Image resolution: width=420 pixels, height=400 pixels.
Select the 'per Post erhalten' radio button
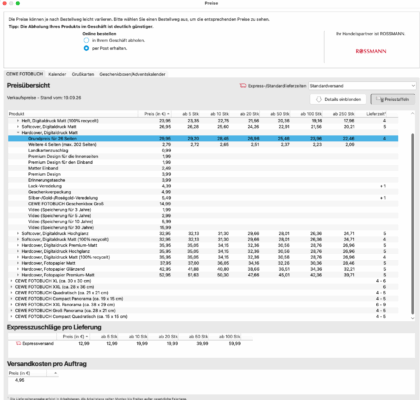[x=86, y=48]
